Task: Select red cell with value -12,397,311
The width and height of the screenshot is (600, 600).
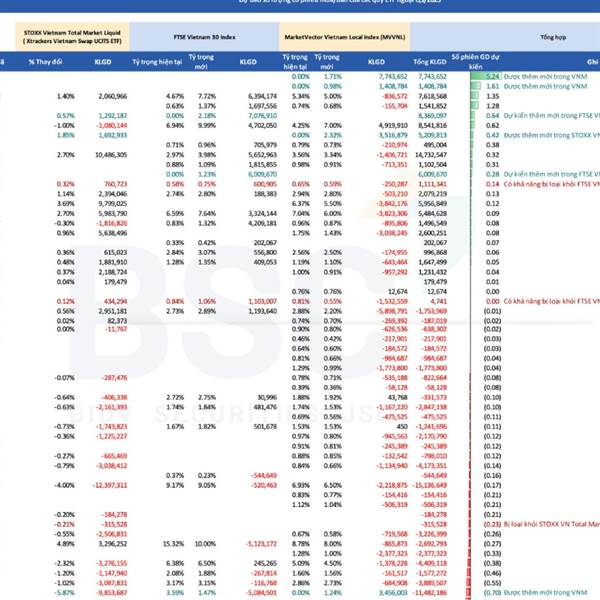Action: (110, 485)
